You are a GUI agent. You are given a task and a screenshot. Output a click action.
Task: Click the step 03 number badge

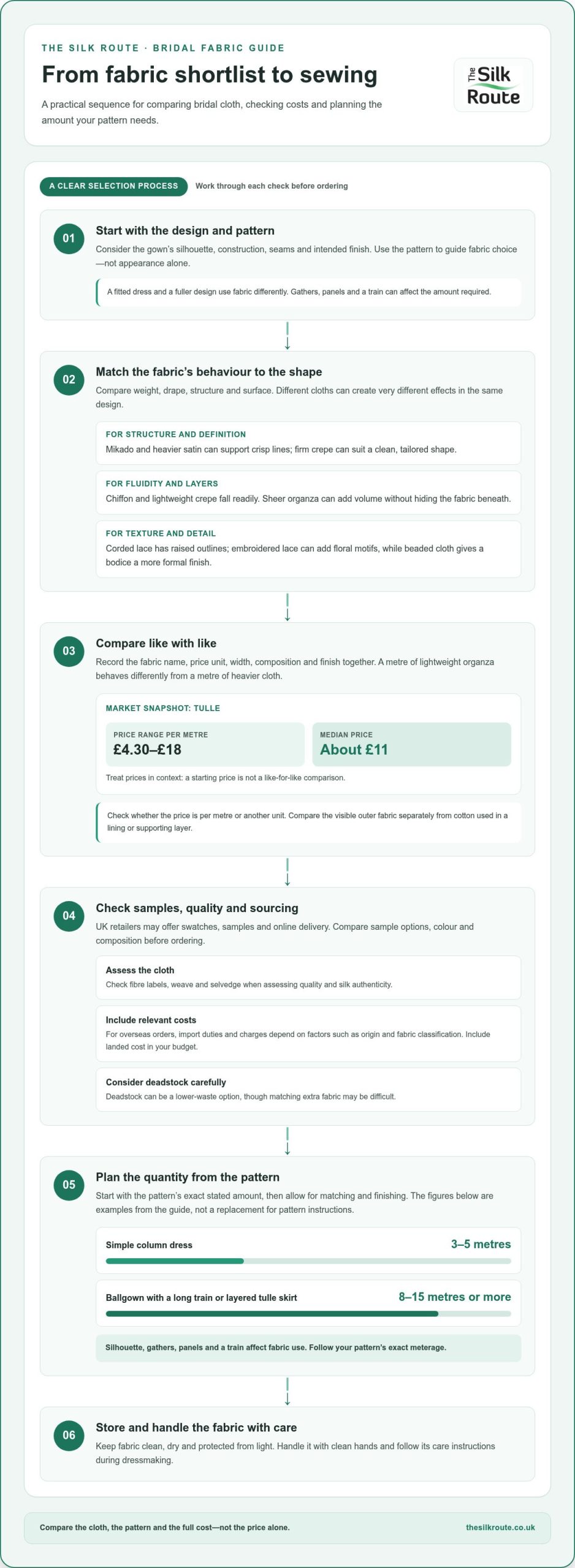tap(69, 651)
